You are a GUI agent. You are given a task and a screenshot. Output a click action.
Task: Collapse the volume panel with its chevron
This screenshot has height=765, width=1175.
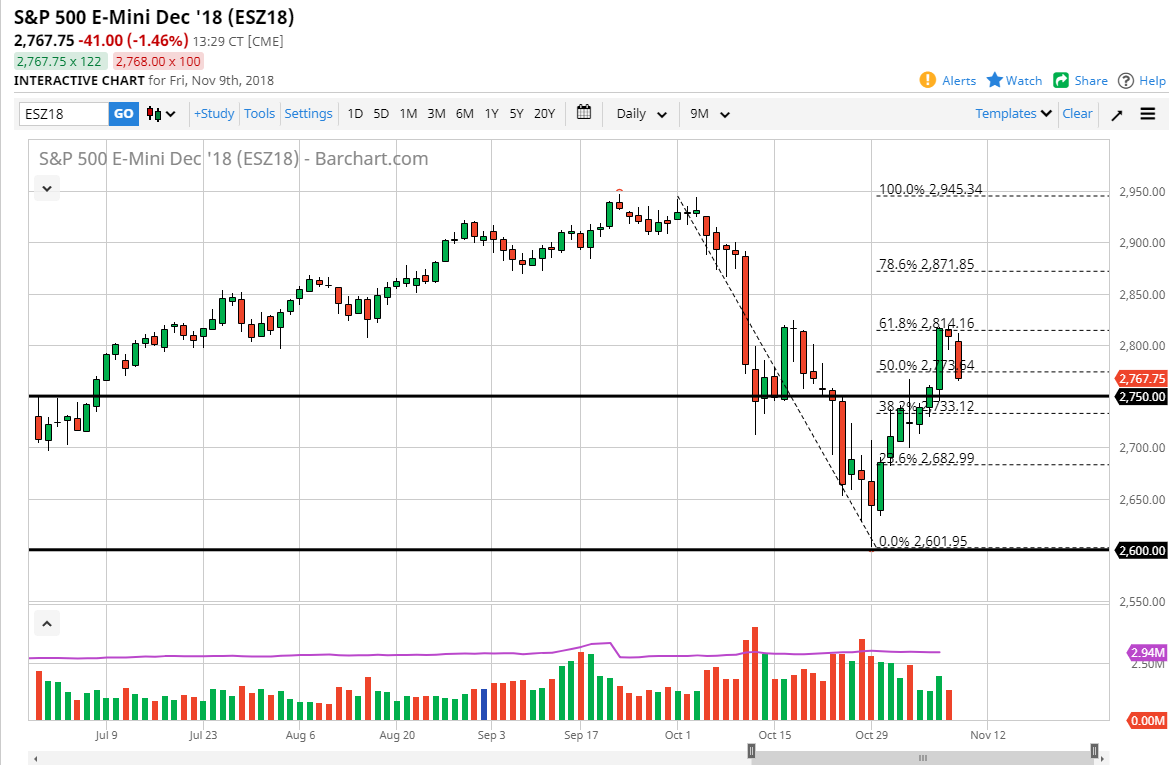pyautogui.click(x=46, y=622)
